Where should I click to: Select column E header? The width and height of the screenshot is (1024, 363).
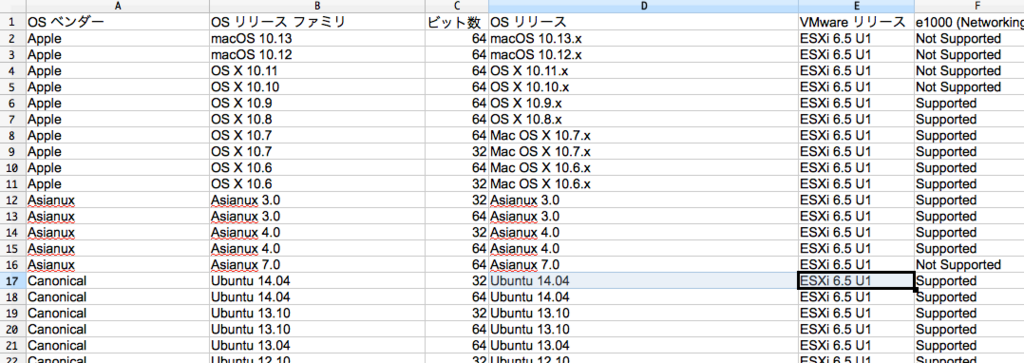(856, 6)
